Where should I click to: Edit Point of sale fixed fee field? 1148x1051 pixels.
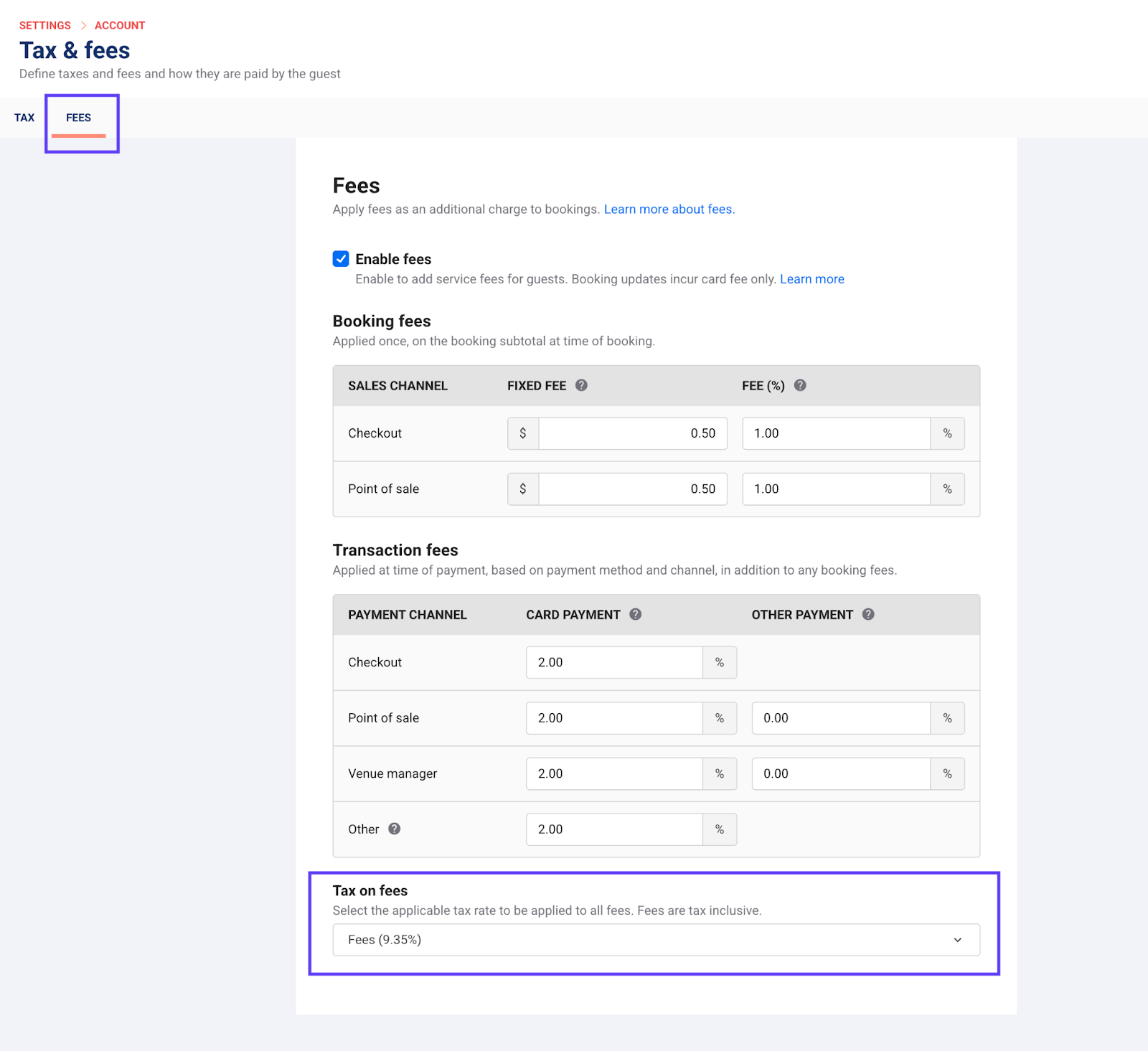click(633, 489)
